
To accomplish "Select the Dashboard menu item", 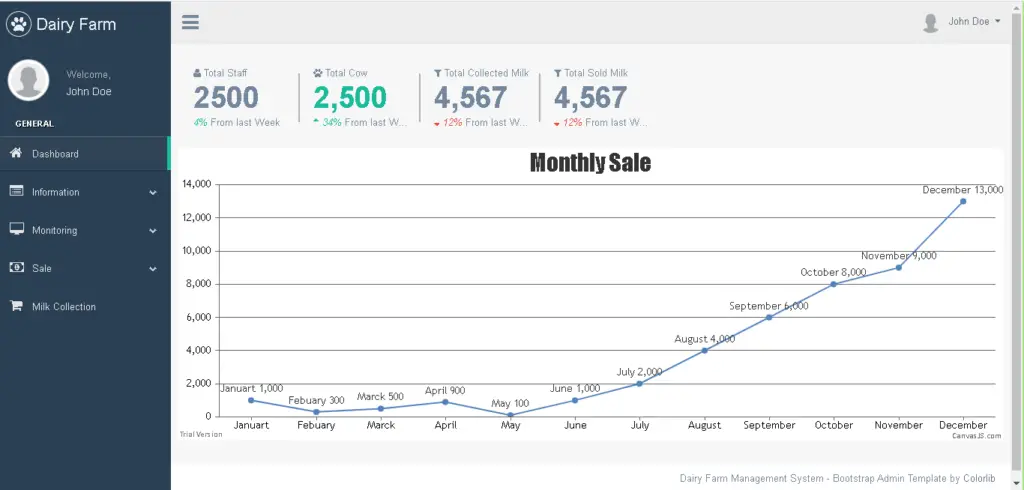I will click(55, 154).
